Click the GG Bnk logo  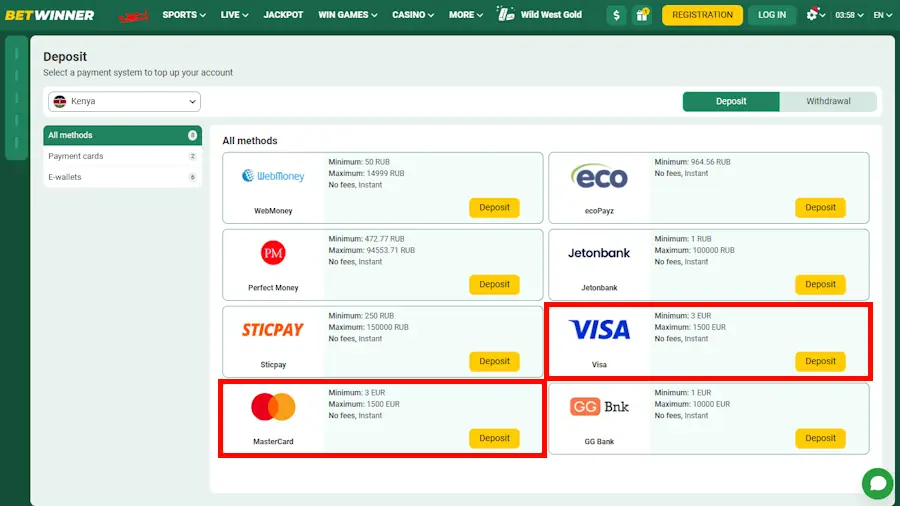coord(599,407)
